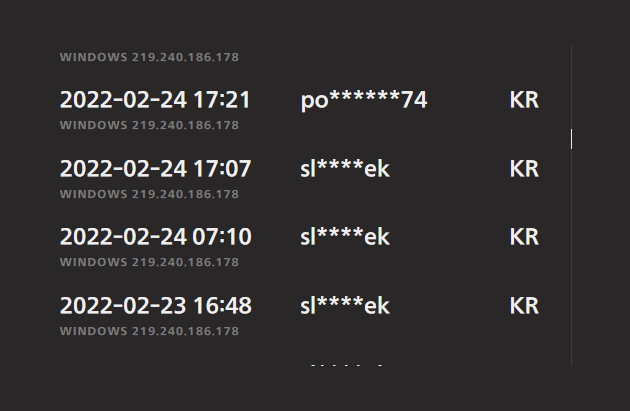630x411 pixels.
Task: Click the WINDOWS IP line under the 17:21 entry
Action: (149, 125)
